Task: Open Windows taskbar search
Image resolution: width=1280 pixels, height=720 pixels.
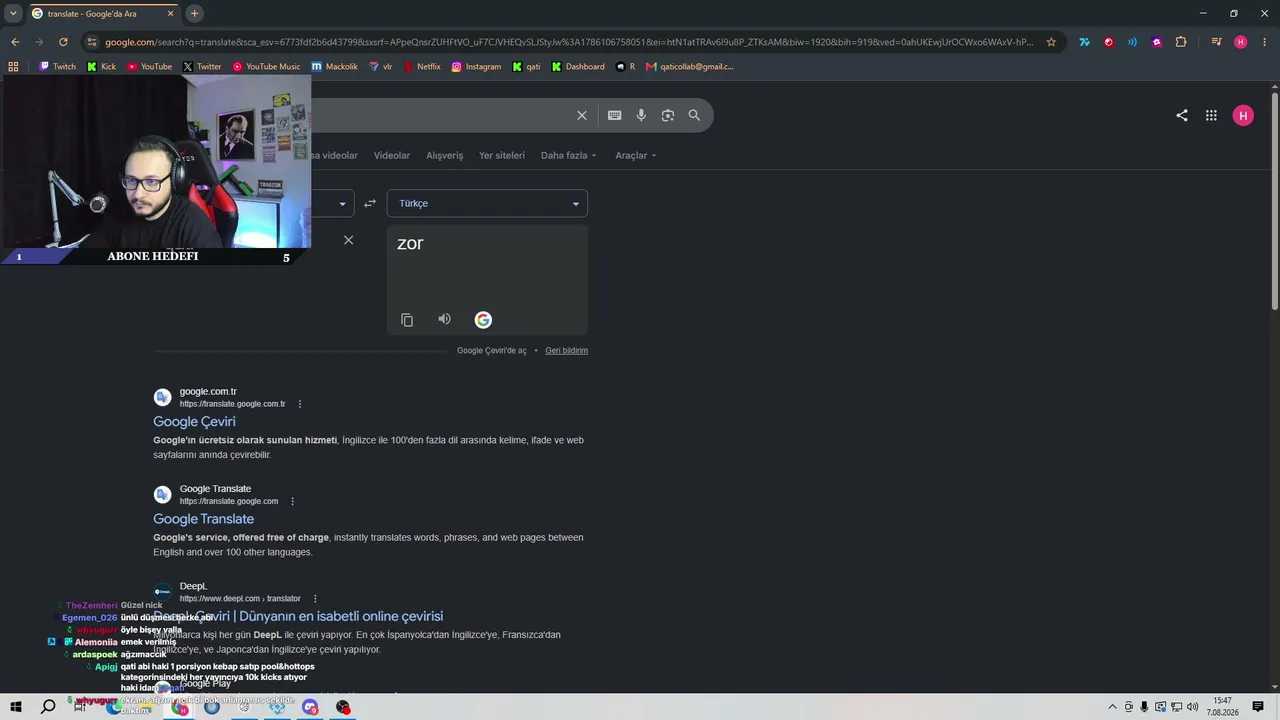Action: pos(48,707)
